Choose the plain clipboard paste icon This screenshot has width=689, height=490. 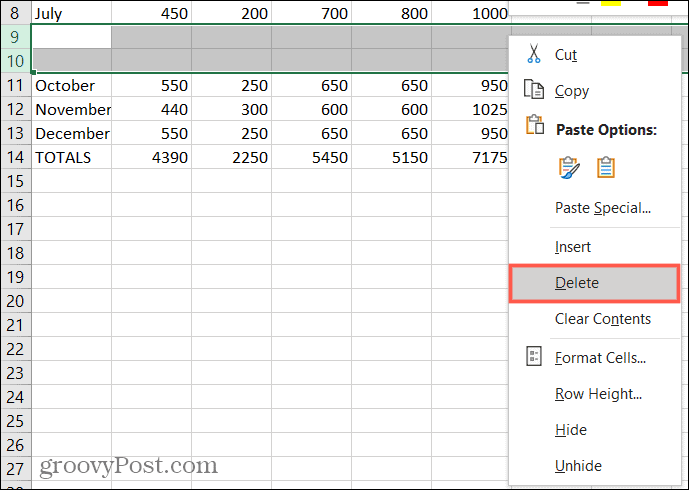click(x=606, y=167)
